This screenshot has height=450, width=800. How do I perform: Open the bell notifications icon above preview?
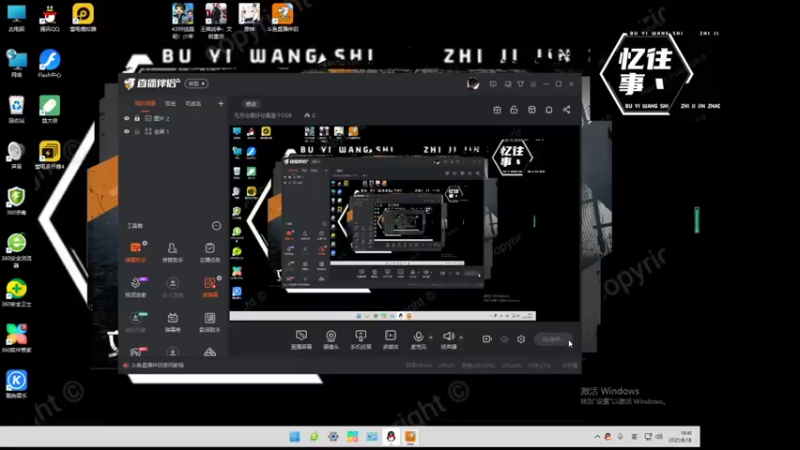pos(549,110)
